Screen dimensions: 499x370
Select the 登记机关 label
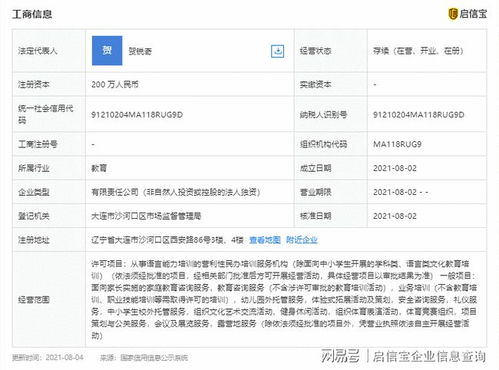34,216
